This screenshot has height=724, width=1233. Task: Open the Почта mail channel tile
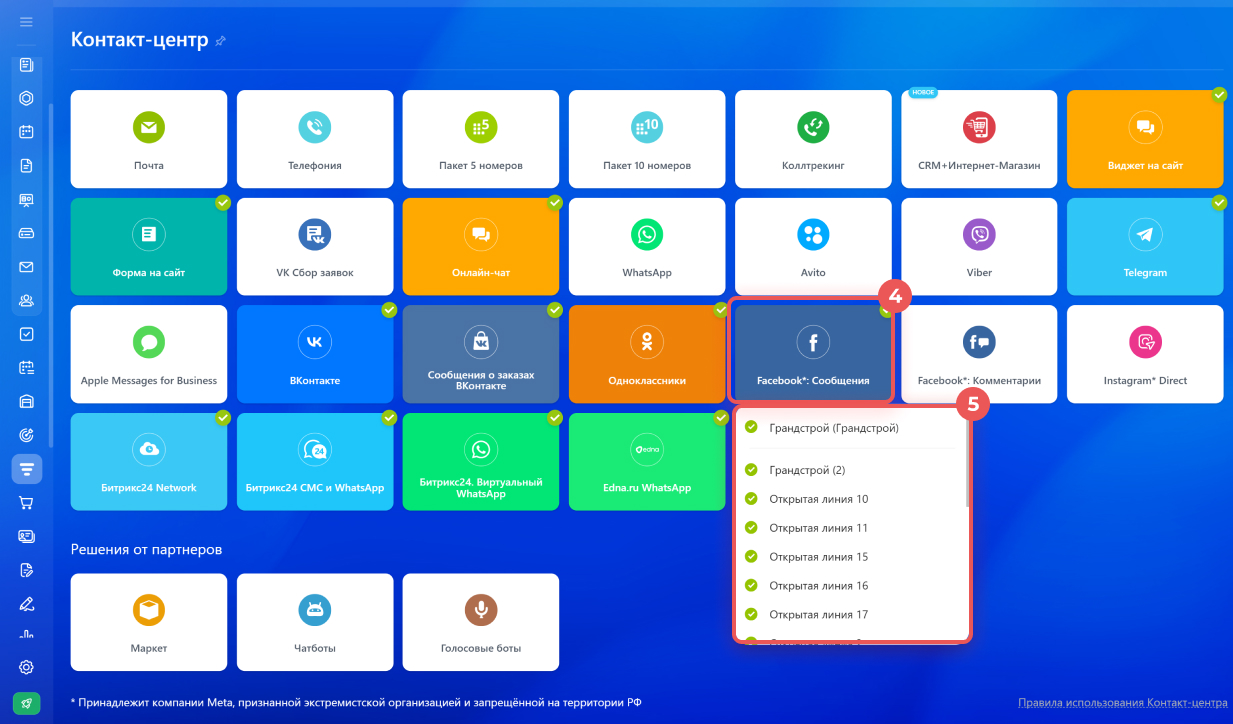click(149, 139)
